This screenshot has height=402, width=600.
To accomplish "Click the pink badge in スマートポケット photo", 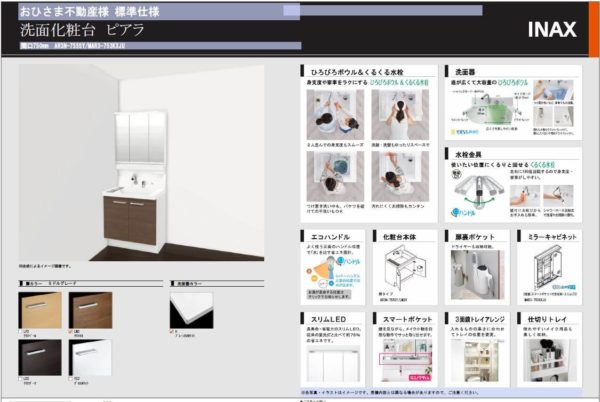I will click(420, 378).
